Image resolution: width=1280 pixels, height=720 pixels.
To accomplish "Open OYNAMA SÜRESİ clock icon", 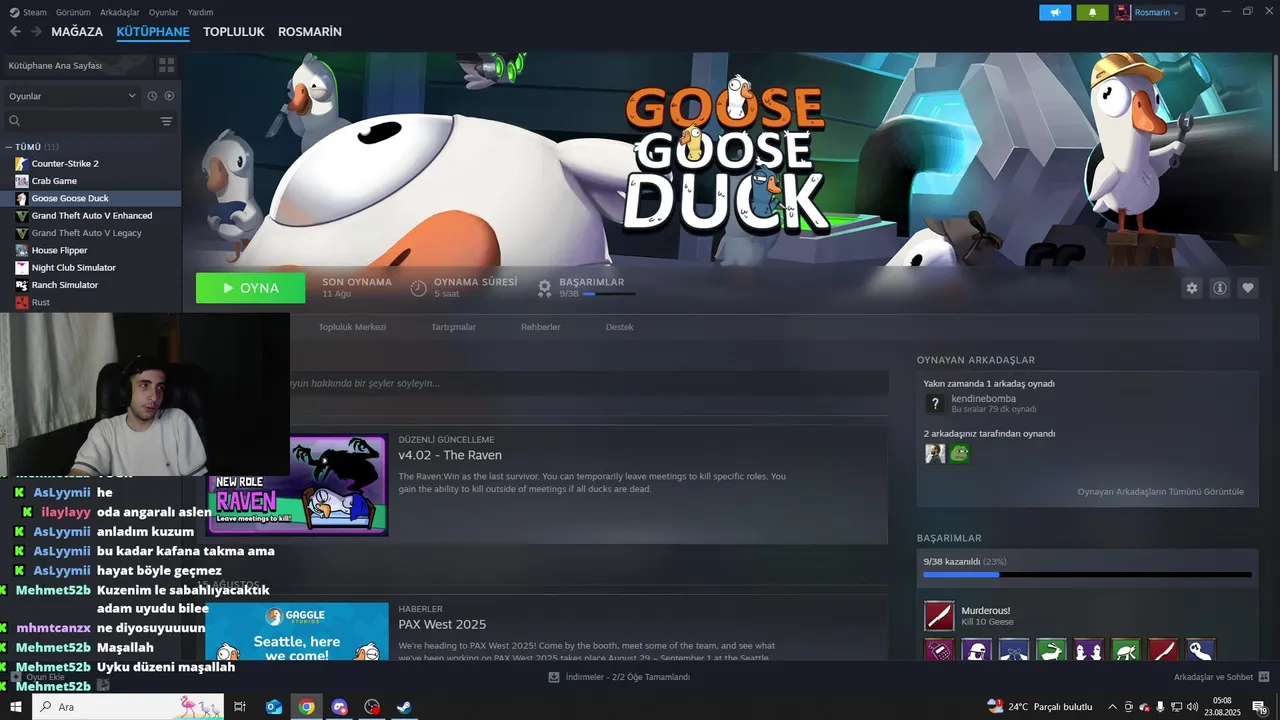I will point(418,288).
